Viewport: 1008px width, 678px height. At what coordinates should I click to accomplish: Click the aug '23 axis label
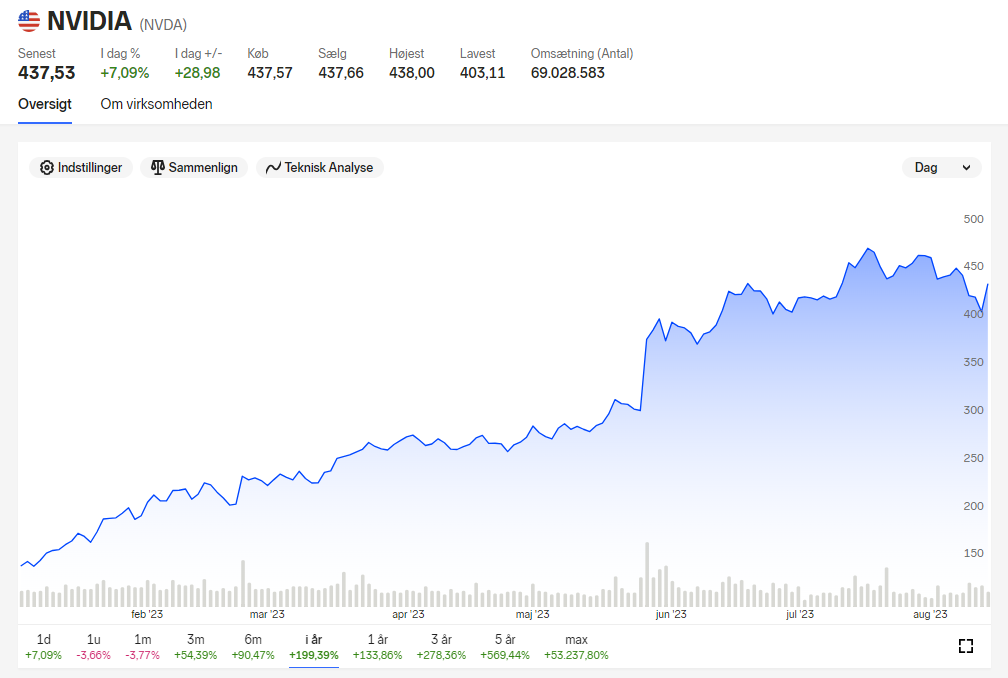tap(930, 614)
